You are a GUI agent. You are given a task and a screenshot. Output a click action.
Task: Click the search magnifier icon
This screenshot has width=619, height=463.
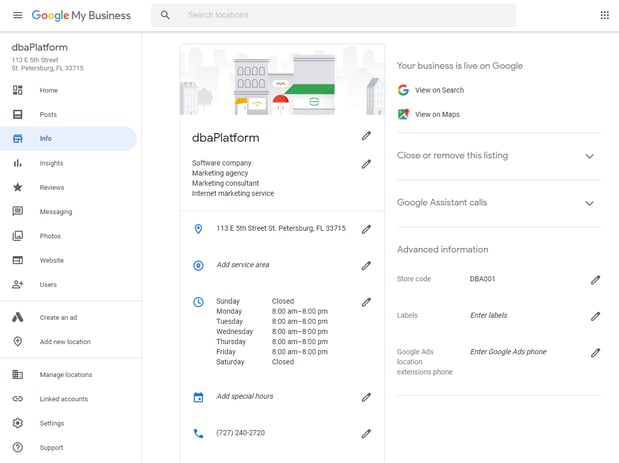pos(165,15)
